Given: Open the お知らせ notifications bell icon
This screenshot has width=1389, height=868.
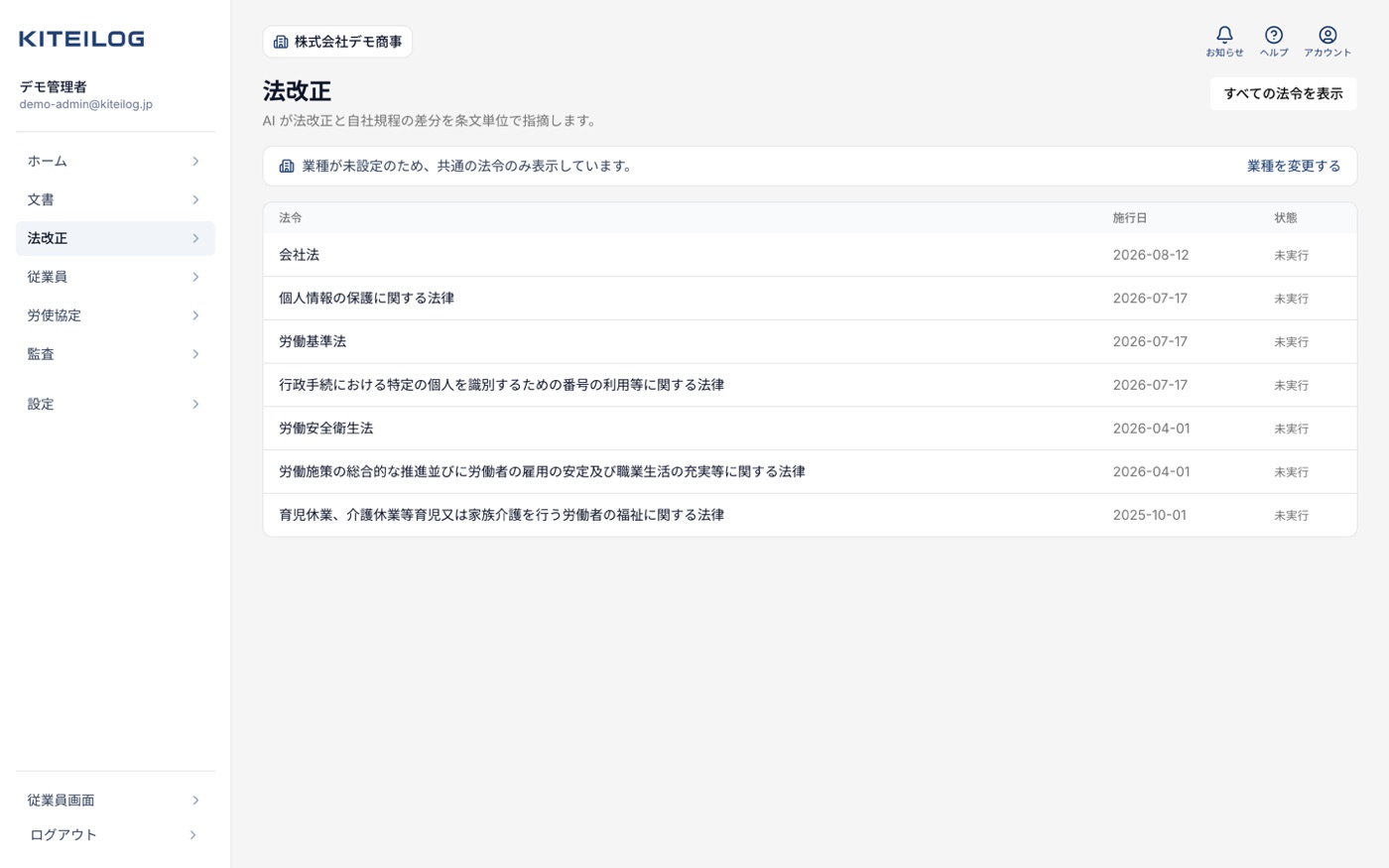Looking at the screenshot, I should point(1224,41).
